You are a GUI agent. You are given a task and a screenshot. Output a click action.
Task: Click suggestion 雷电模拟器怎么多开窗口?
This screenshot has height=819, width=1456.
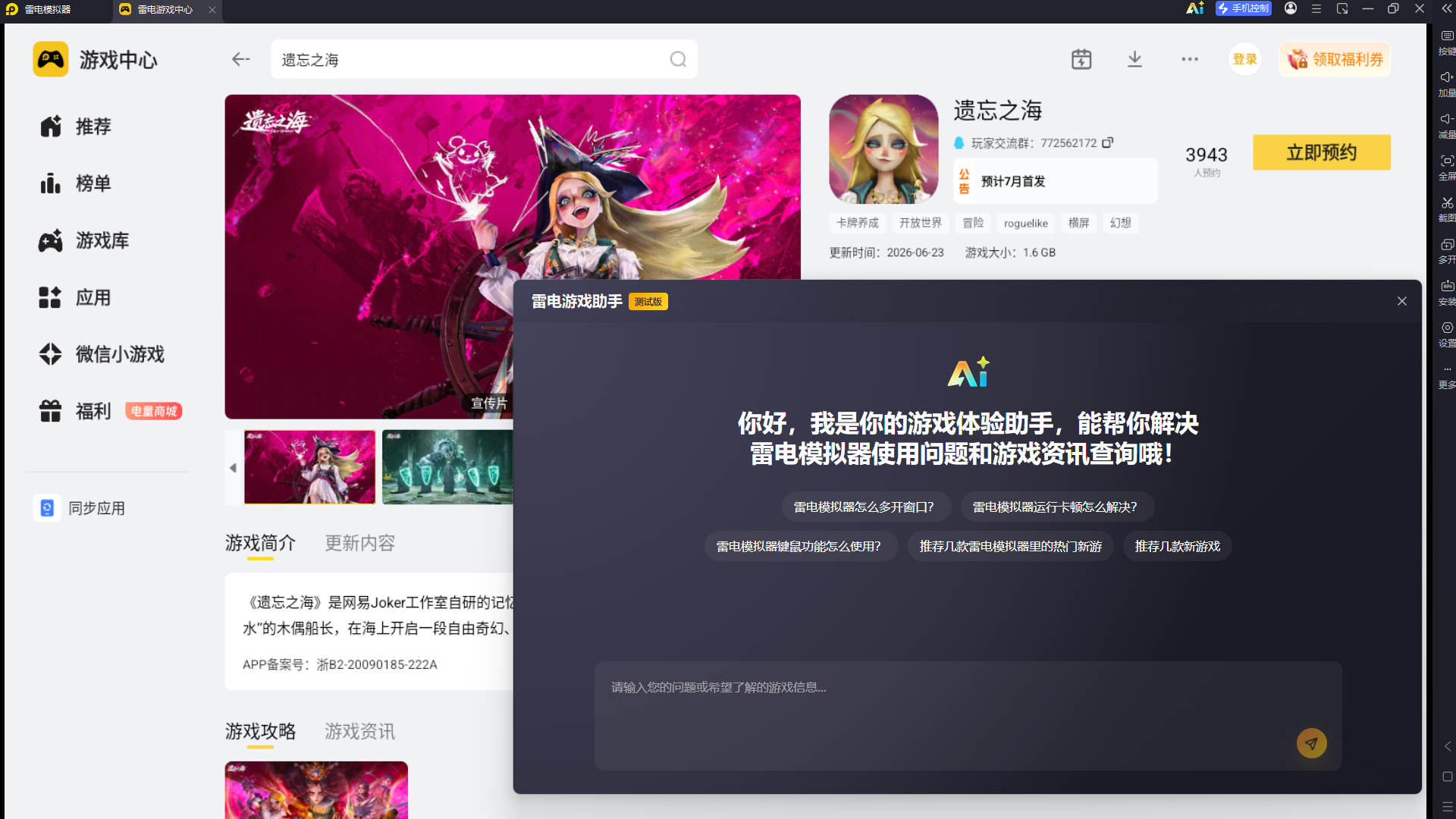pos(865,507)
